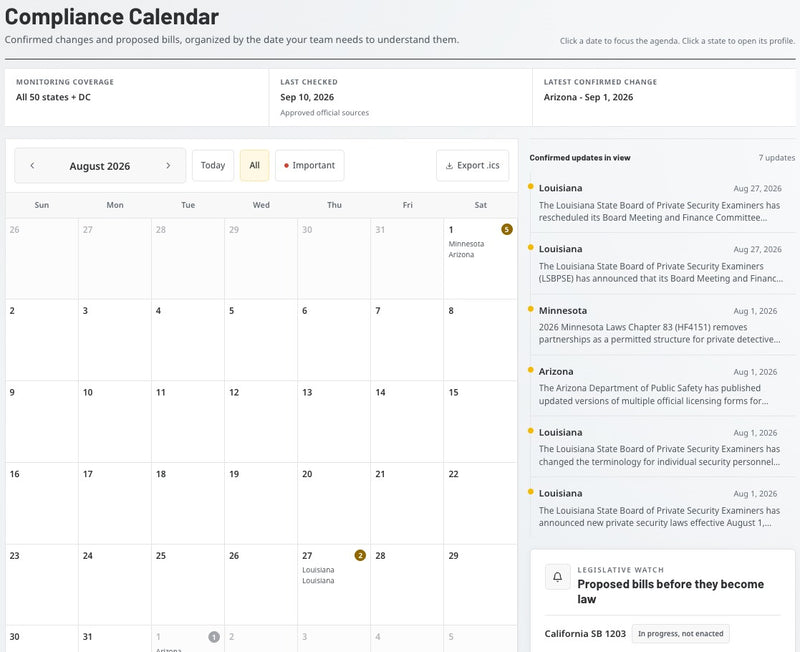
Task: Click the August 2026 month label
Action: (100, 166)
